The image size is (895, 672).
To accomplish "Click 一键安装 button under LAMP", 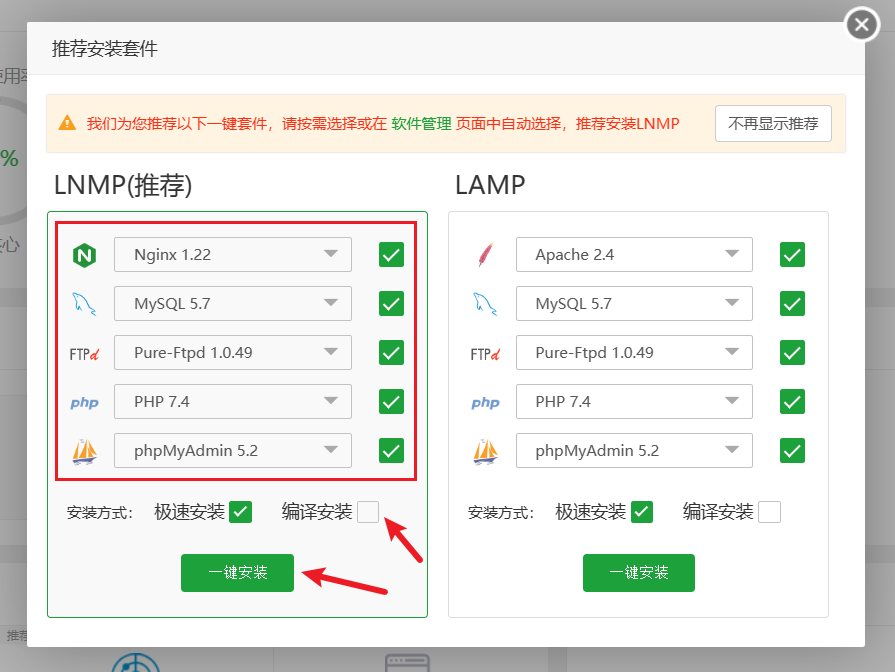I will point(639,573).
